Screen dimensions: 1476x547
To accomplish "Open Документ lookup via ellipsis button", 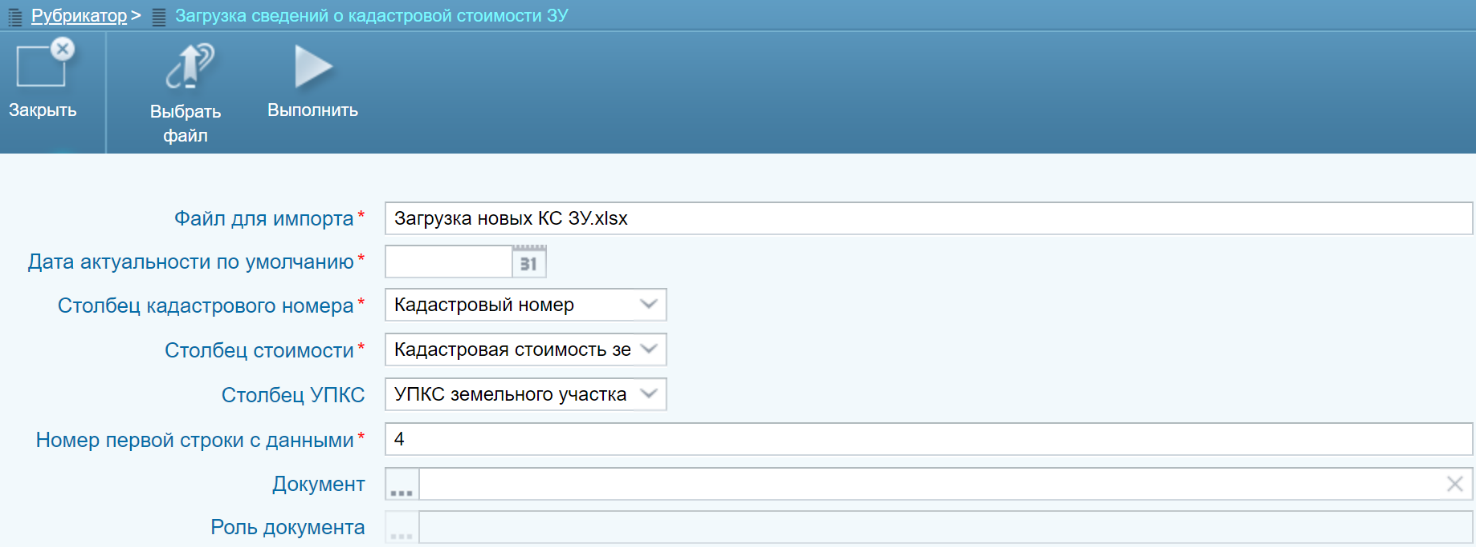I will 402,485.
